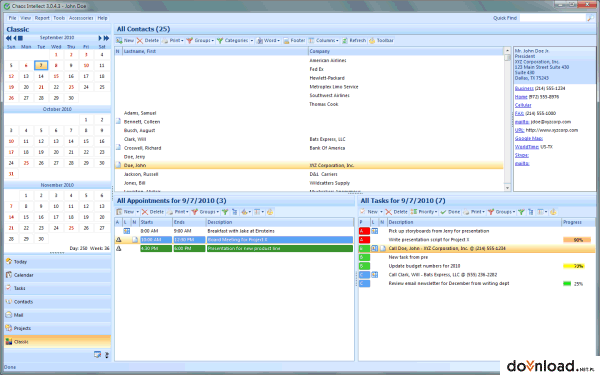This screenshot has width=600, height=375.
Task: Open the Report menu
Action: (x=42, y=18)
